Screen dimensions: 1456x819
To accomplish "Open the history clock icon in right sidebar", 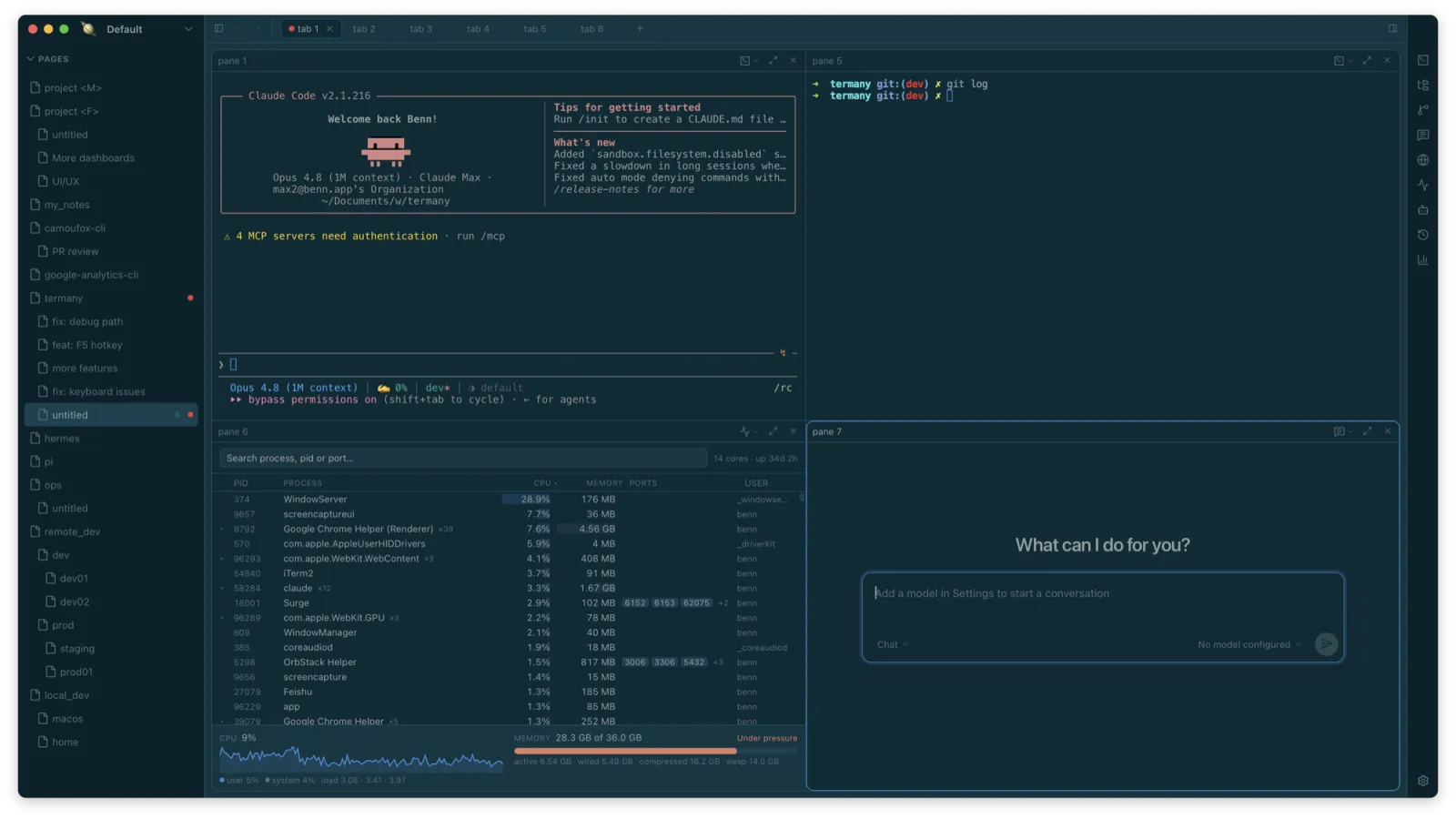I will pyautogui.click(x=1422, y=235).
